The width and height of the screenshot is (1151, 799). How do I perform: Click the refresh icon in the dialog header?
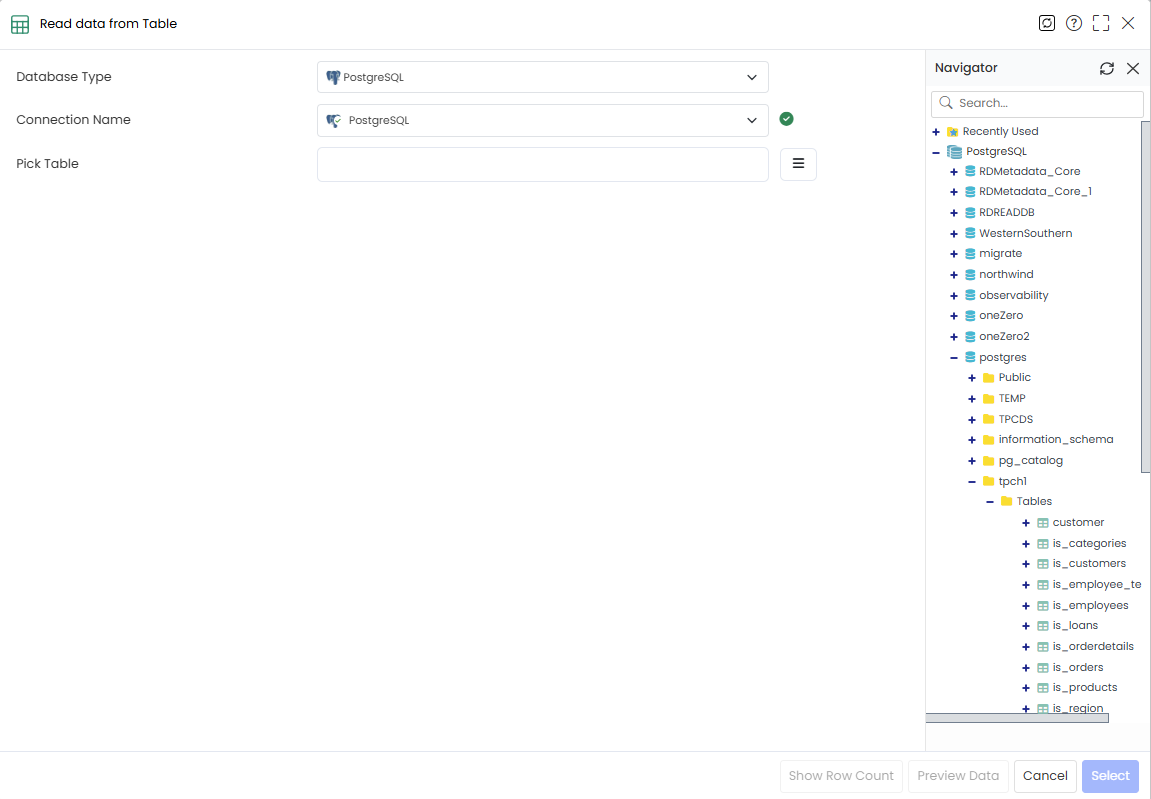click(x=1047, y=24)
